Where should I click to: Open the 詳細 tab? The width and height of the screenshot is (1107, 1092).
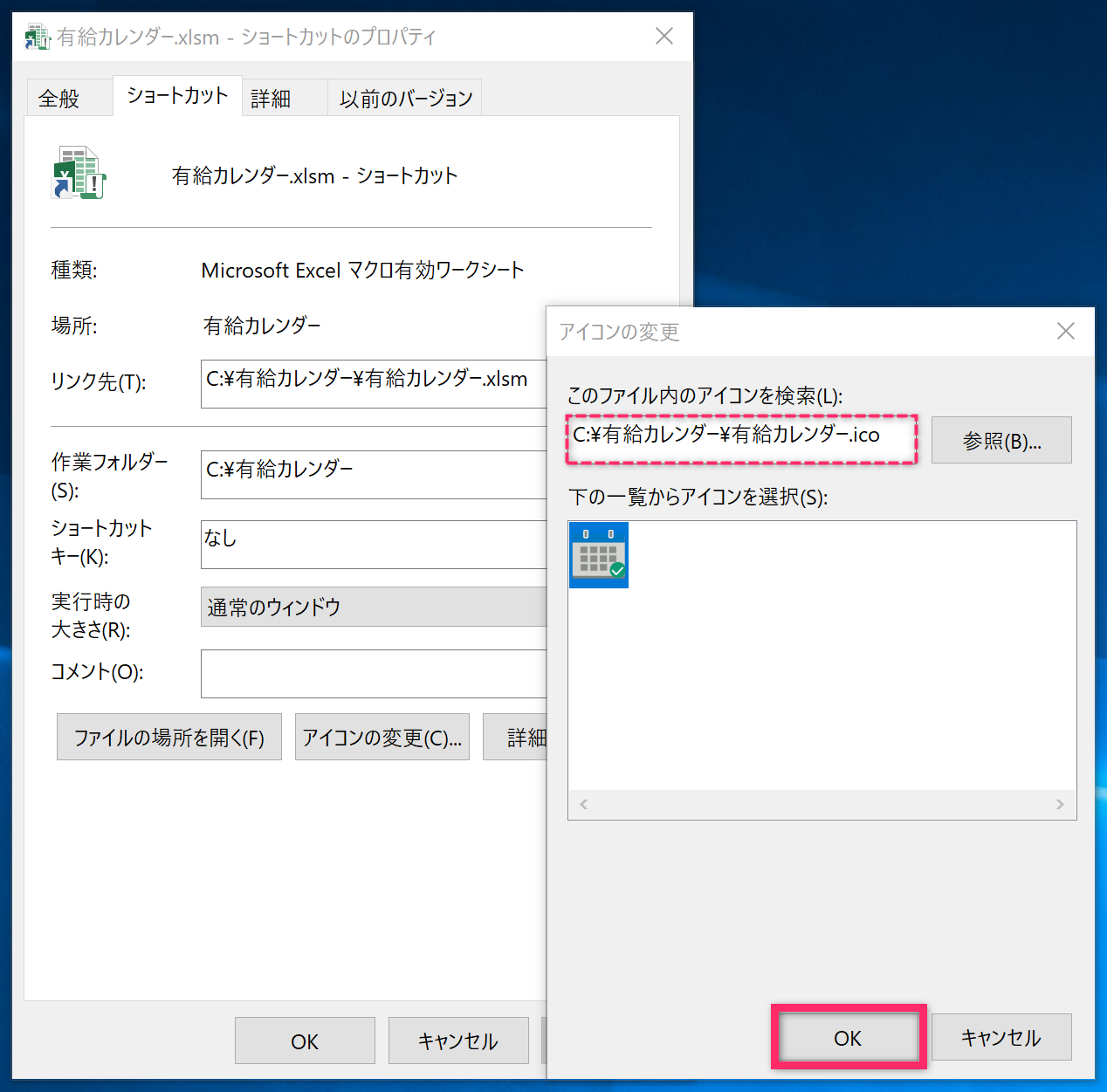pyautogui.click(x=271, y=99)
